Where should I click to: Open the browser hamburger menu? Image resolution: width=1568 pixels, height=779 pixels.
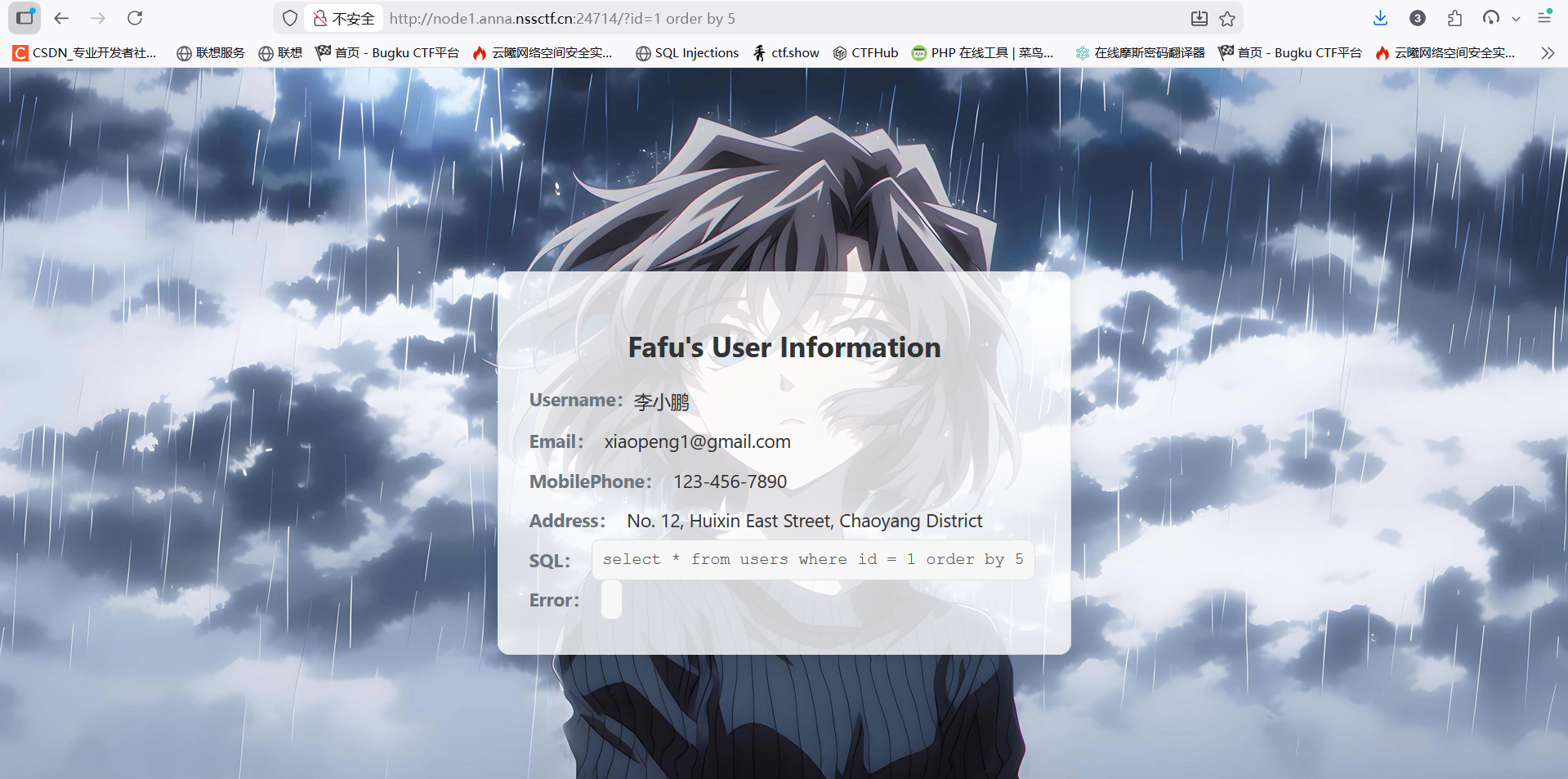tap(1544, 17)
